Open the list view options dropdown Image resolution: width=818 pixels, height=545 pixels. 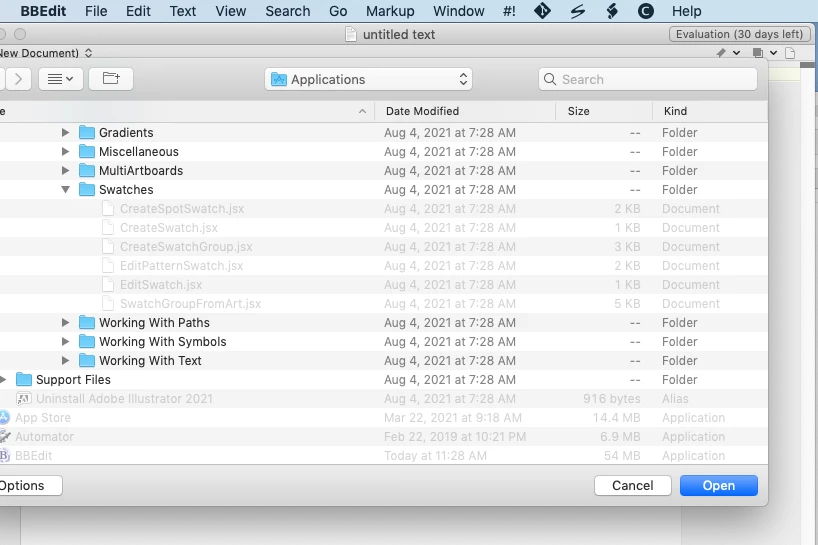[61, 79]
